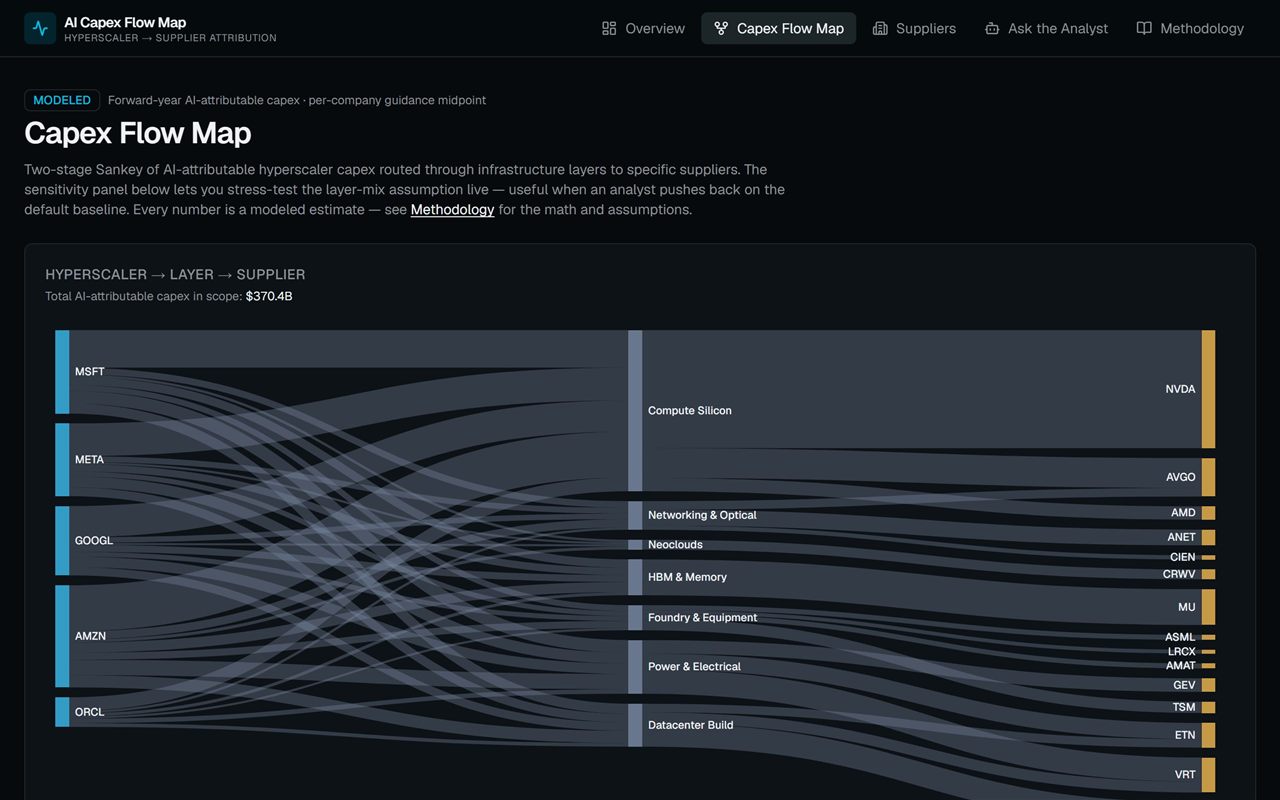Select the VRT supplier node

(1208, 775)
